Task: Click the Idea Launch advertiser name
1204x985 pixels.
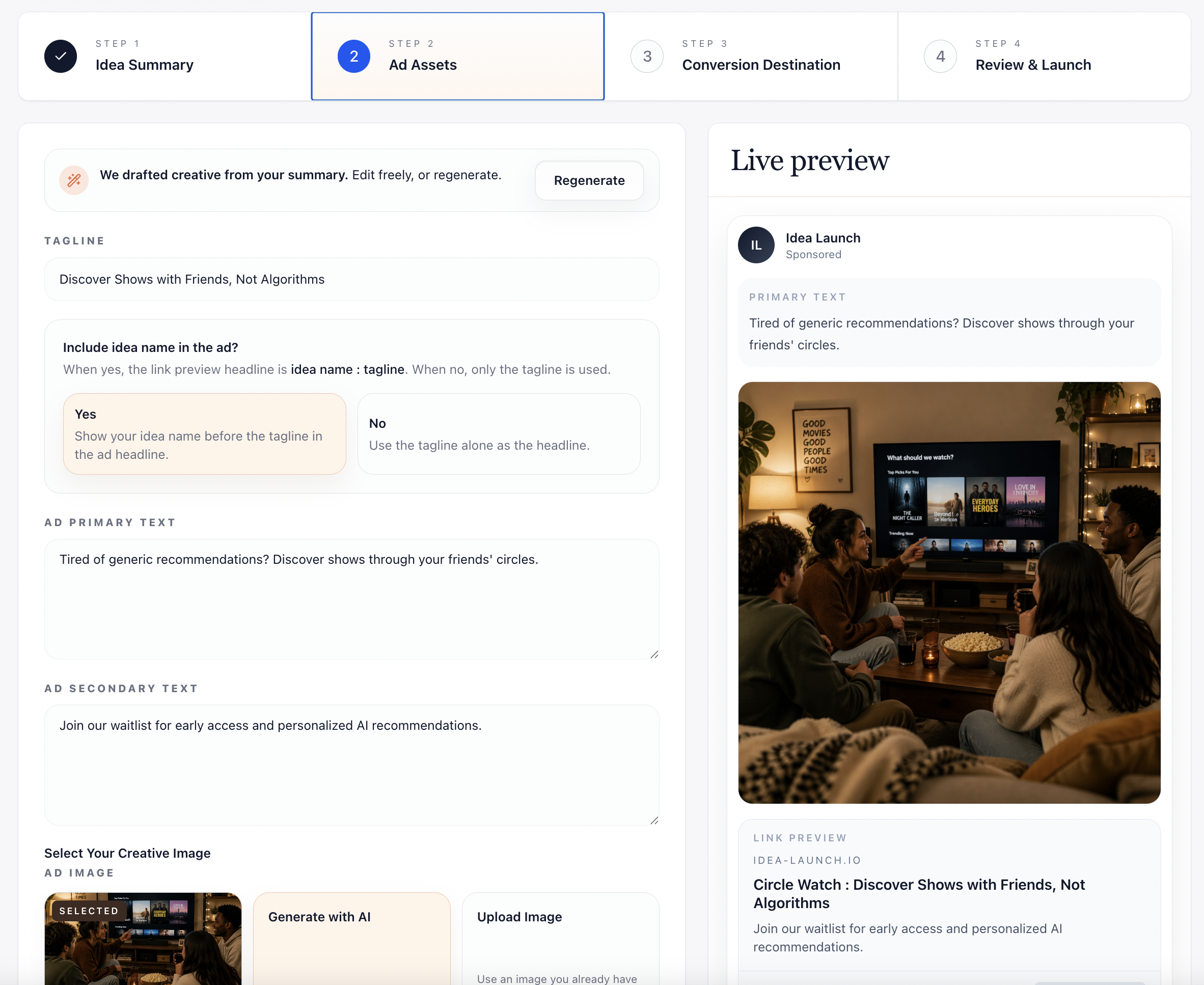Action: pos(823,238)
